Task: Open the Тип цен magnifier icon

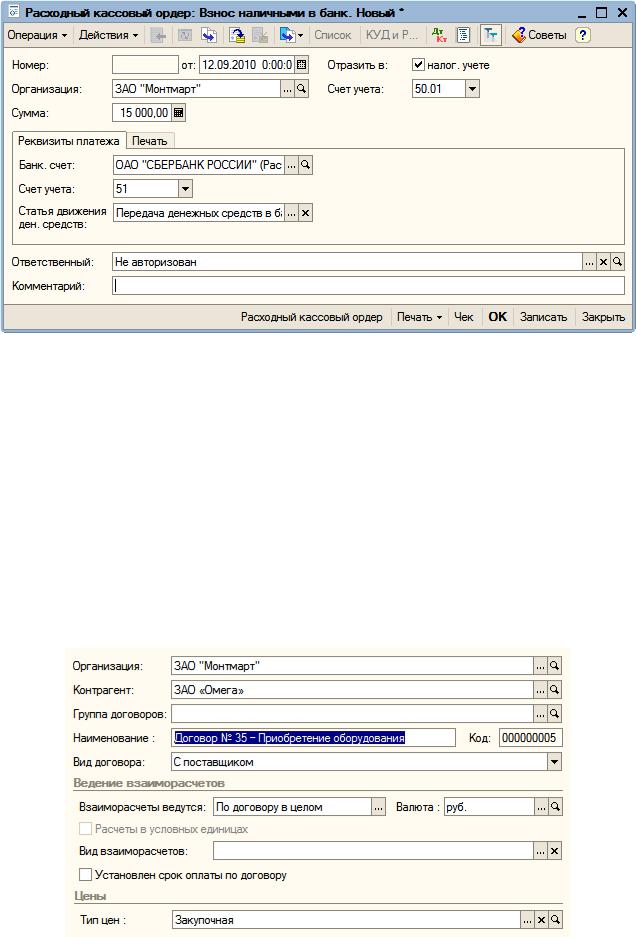Action: (x=555, y=920)
